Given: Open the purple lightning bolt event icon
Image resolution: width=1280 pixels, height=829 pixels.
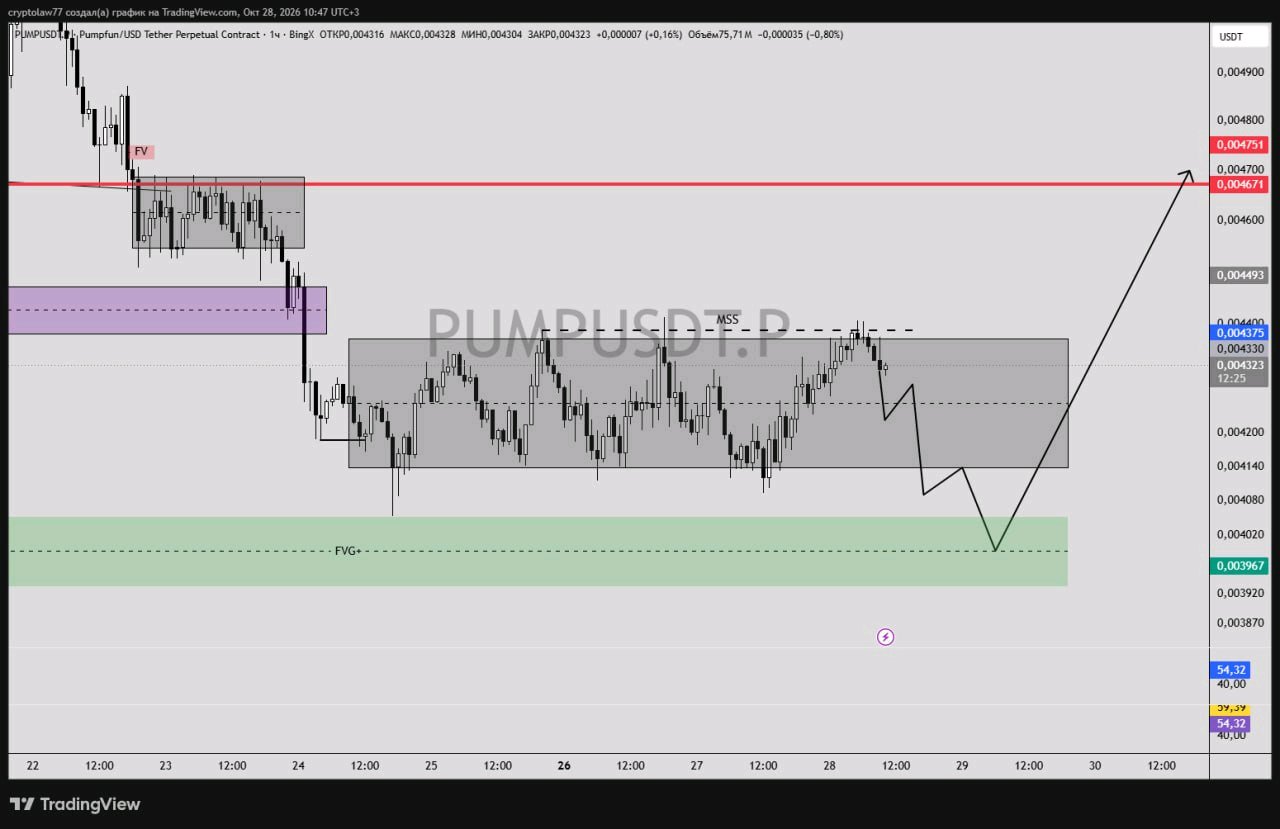Looking at the screenshot, I should [885, 637].
